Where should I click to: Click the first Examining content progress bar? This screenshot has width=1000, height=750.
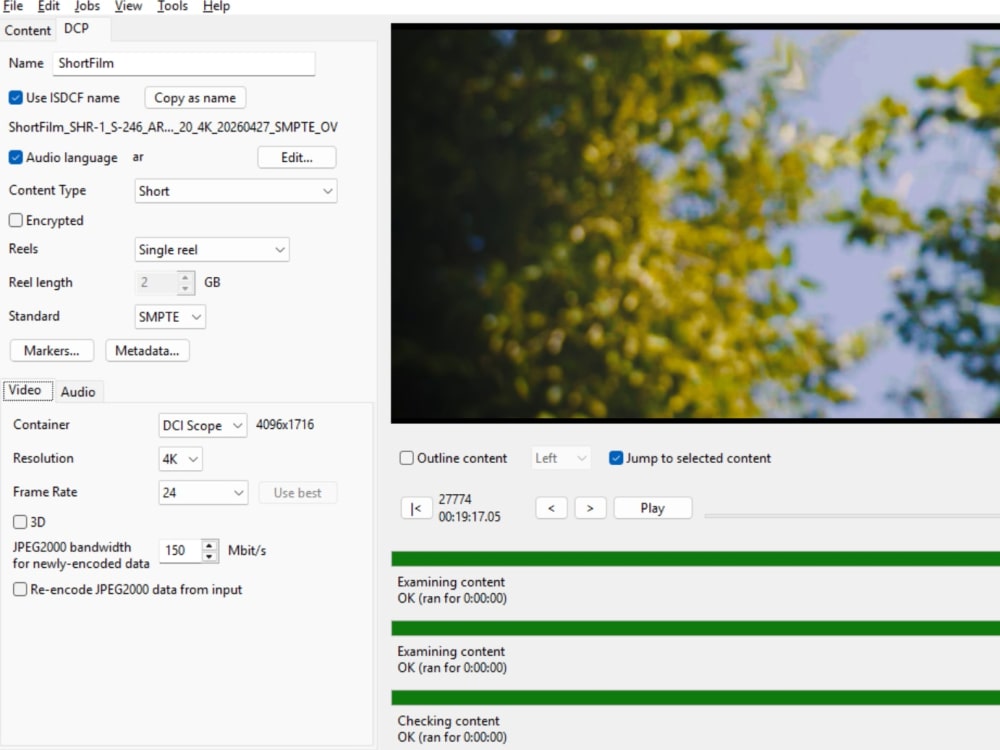[695, 559]
